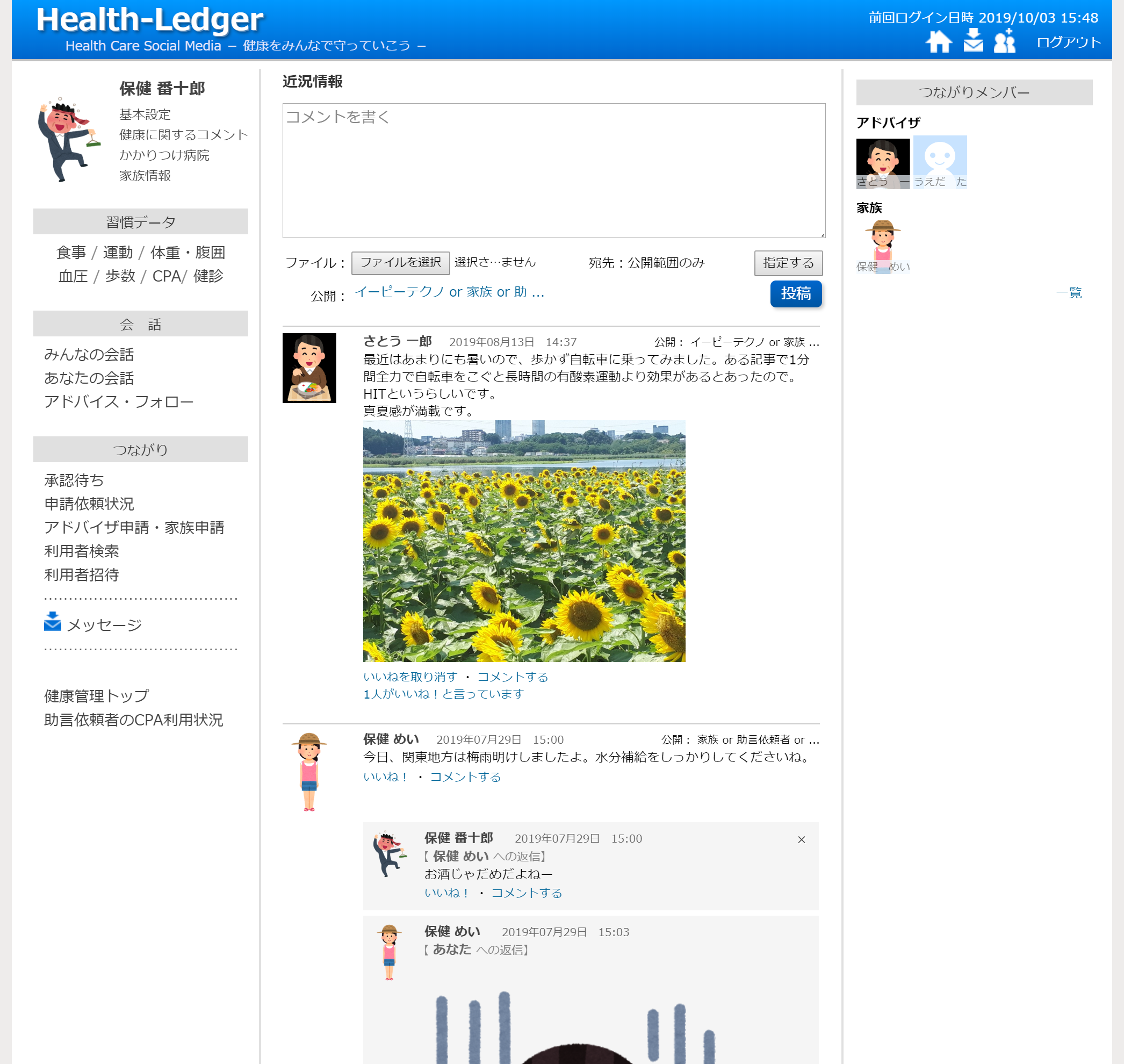
Task: Select うえだ advisor placeholder avatar
Action: tap(940, 162)
